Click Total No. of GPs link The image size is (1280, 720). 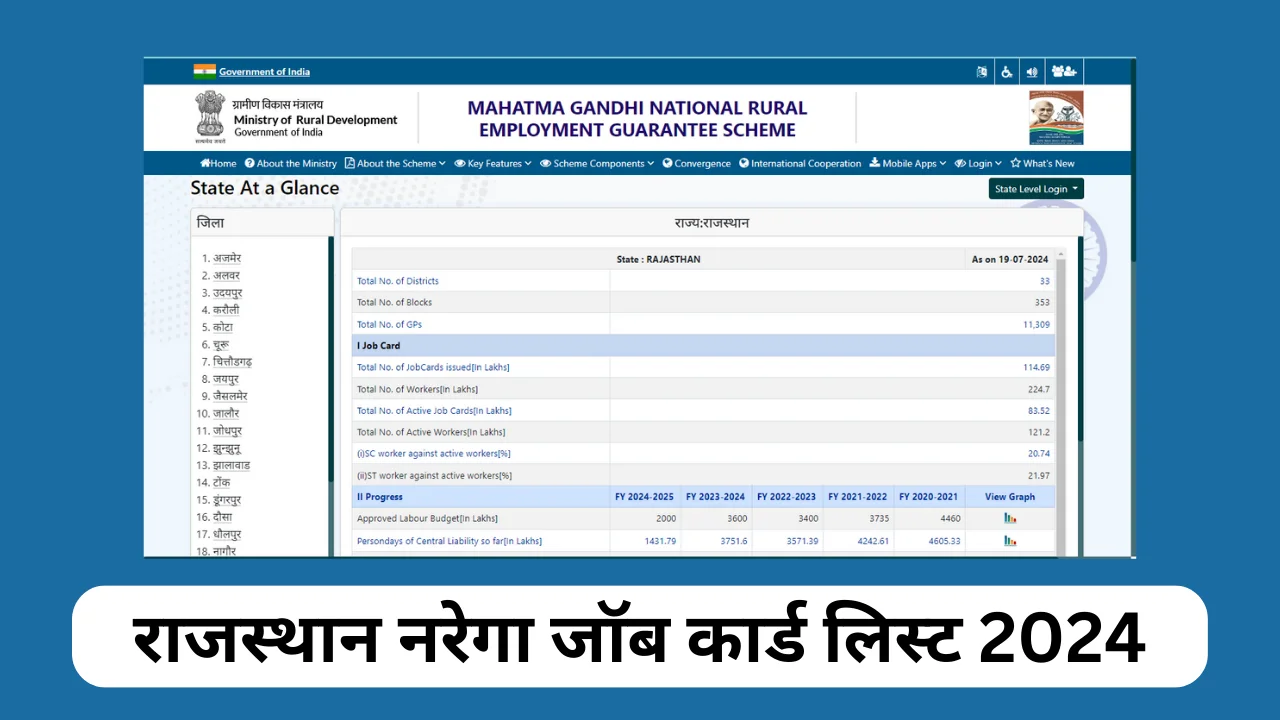coord(390,324)
